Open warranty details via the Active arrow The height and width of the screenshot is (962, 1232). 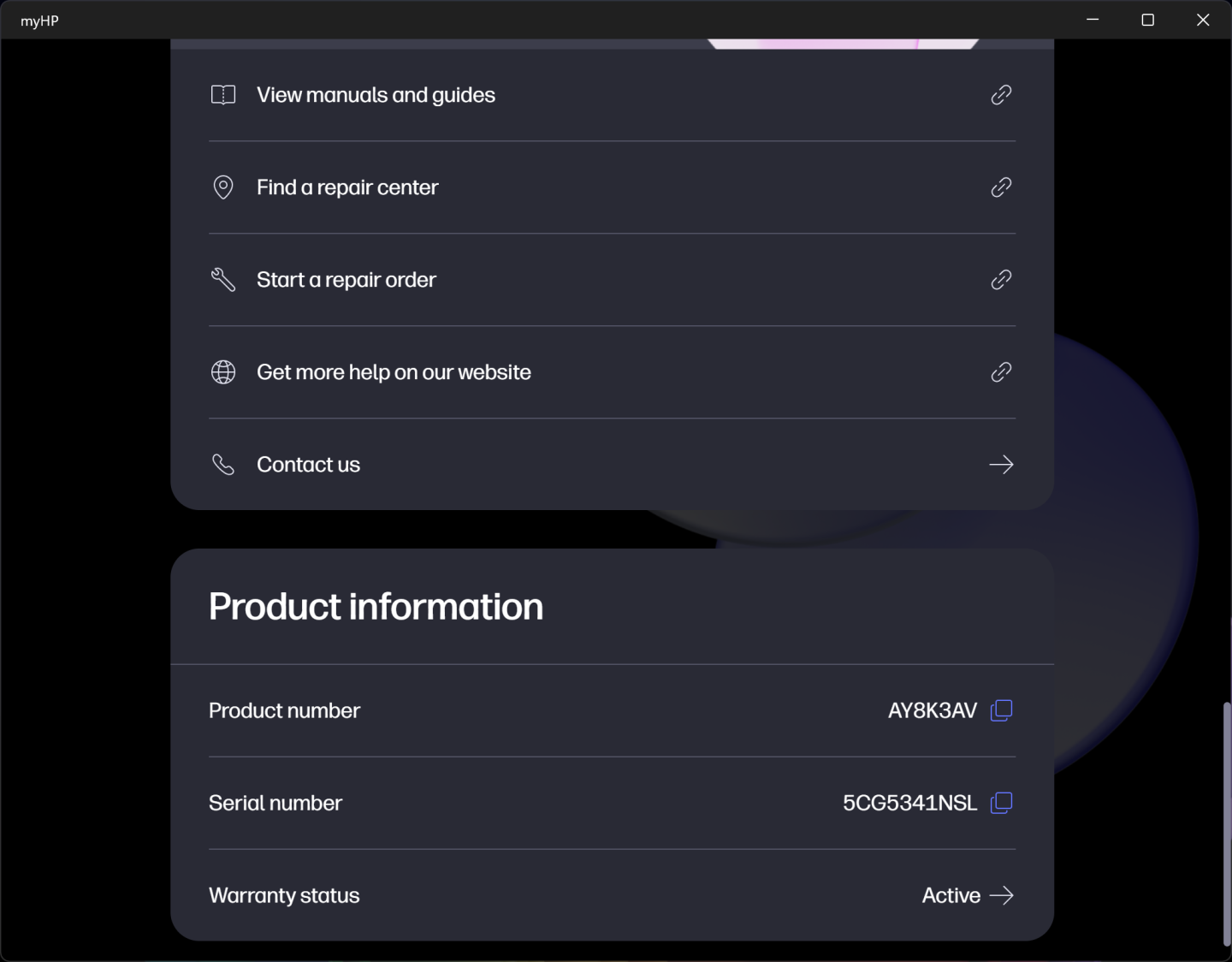(1001, 895)
